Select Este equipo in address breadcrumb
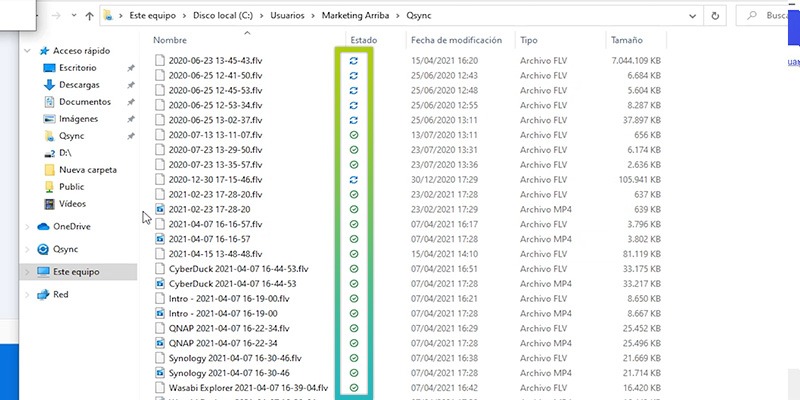The width and height of the screenshot is (800, 400). (152, 16)
